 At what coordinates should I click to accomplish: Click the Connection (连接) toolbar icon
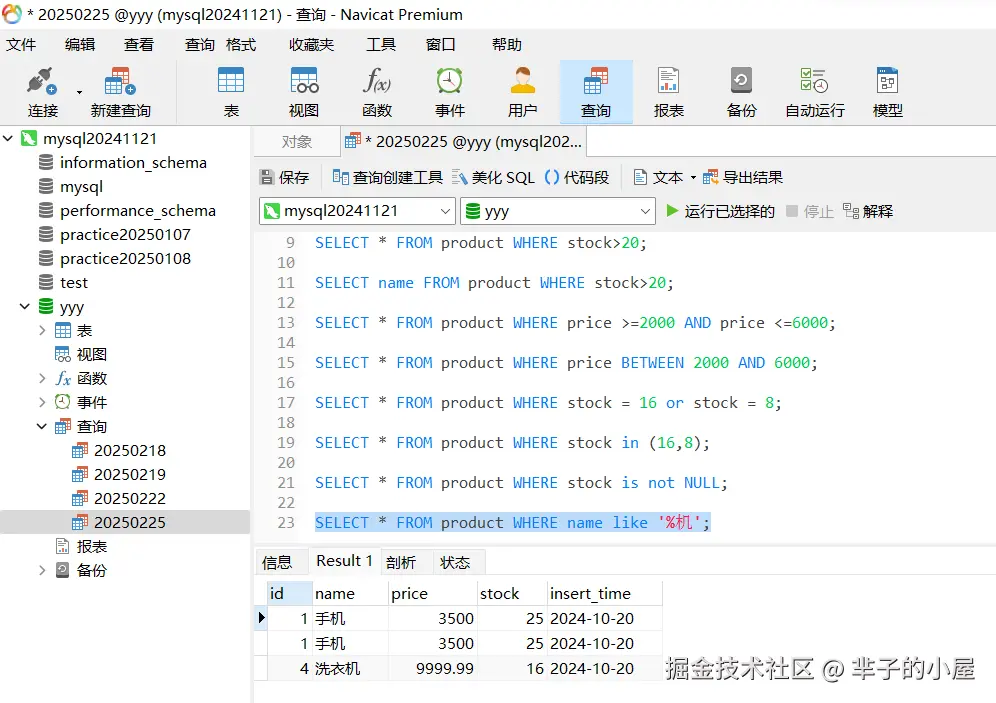(43, 93)
